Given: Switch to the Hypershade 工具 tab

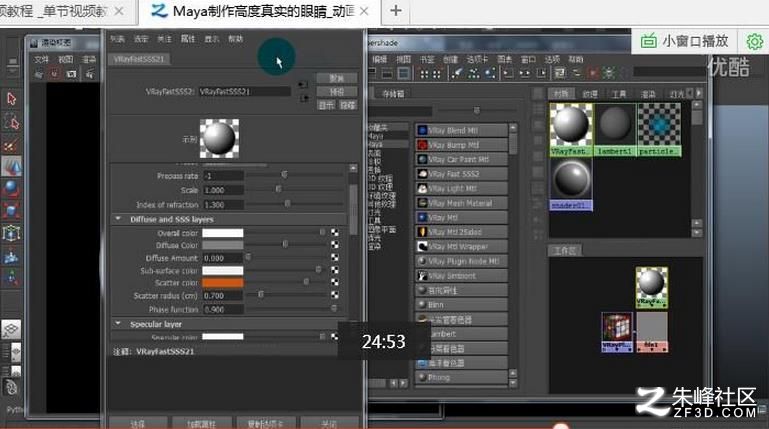Looking at the screenshot, I should 619,94.
